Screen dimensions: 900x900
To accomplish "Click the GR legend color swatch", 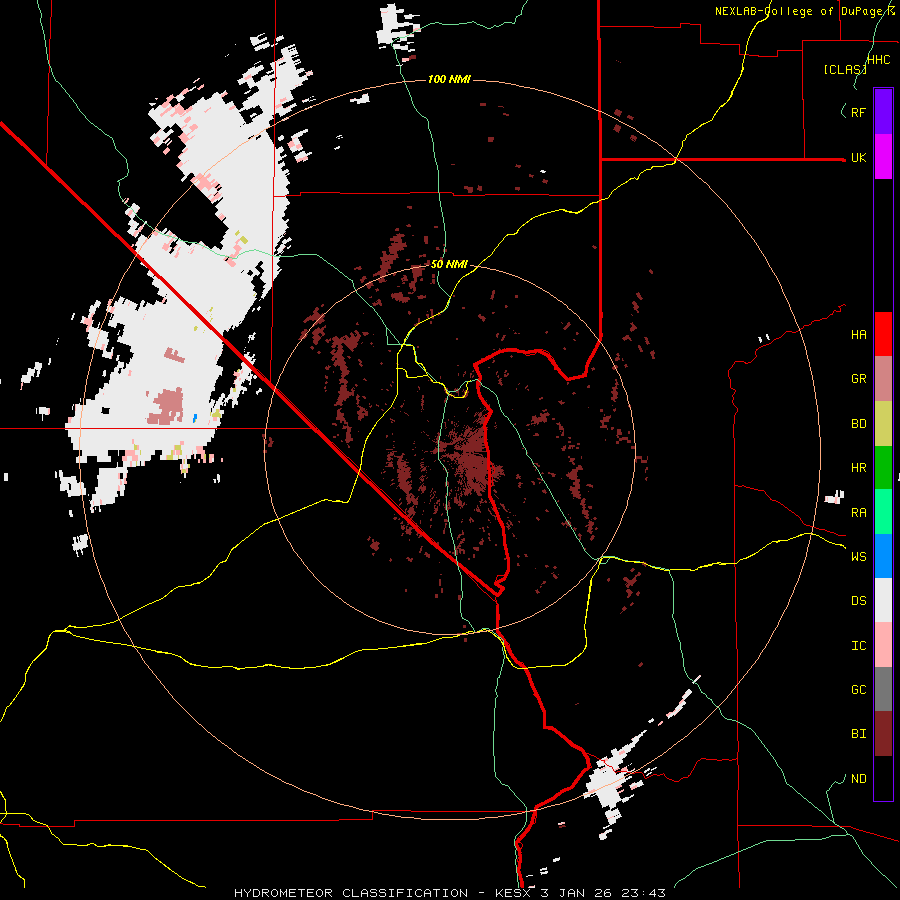I will pos(883,379).
